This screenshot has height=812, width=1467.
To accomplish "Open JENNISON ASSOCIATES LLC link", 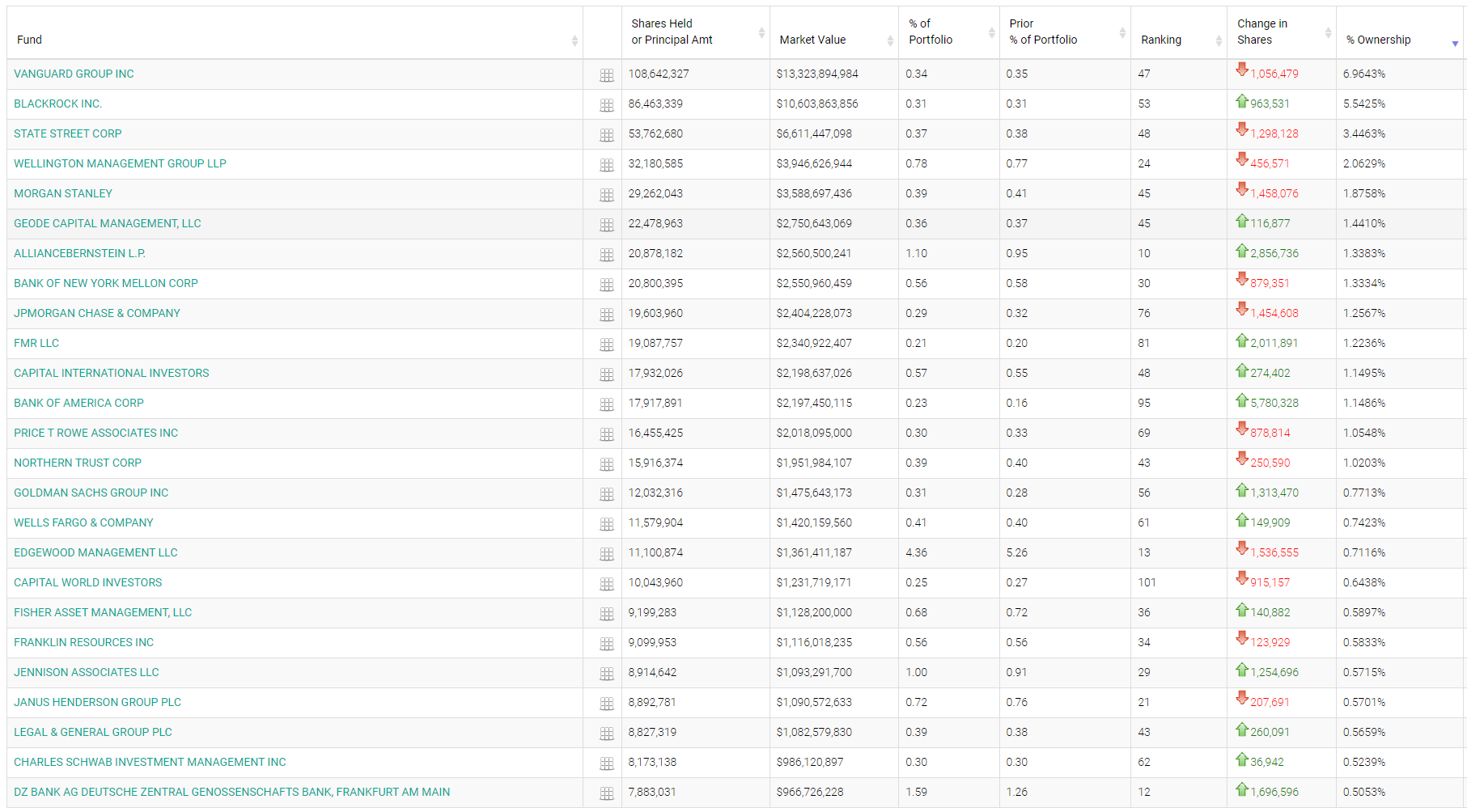I will click(86, 672).
